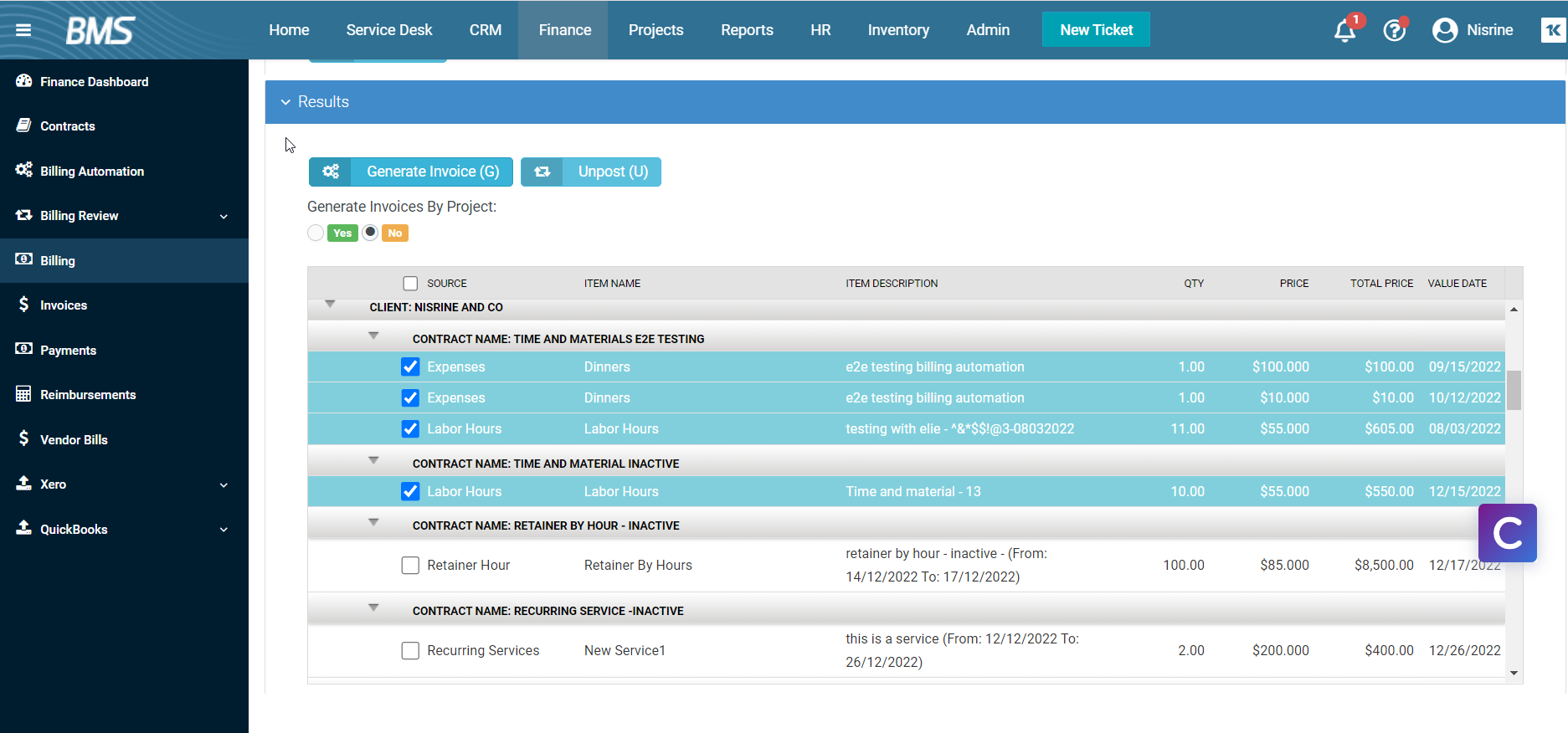The height and width of the screenshot is (733, 1568).
Task: Select Yes for Generate Invoices By Project
Action: (x=316, y=233)
